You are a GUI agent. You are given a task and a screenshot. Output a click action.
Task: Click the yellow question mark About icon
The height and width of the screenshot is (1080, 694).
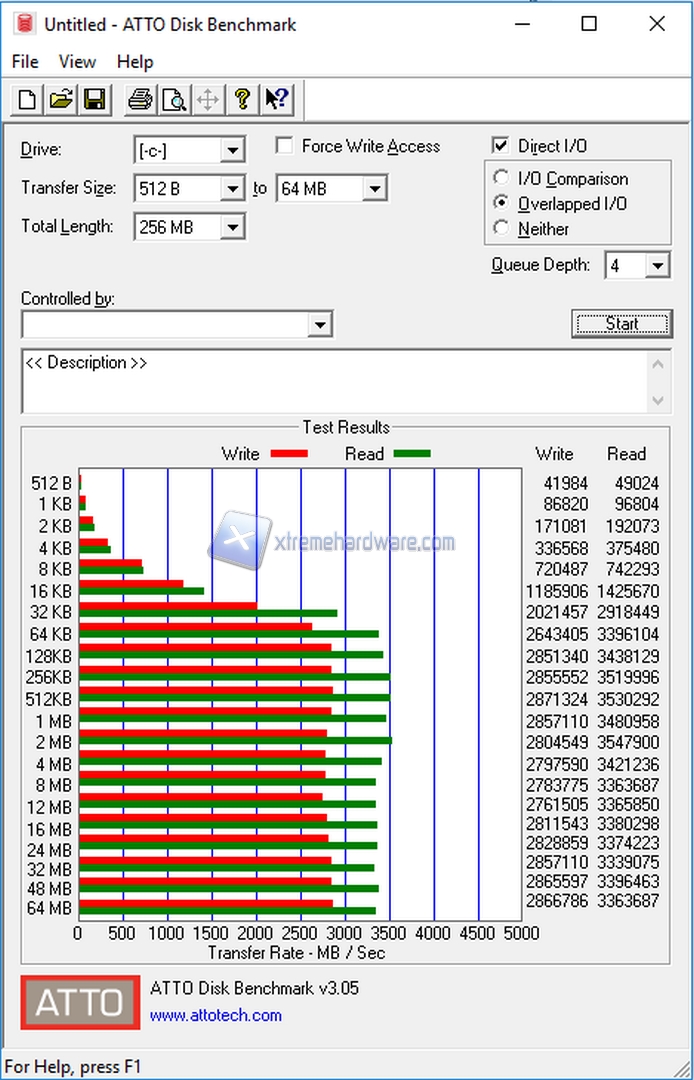pyautogui.click(x=241, y=99)
